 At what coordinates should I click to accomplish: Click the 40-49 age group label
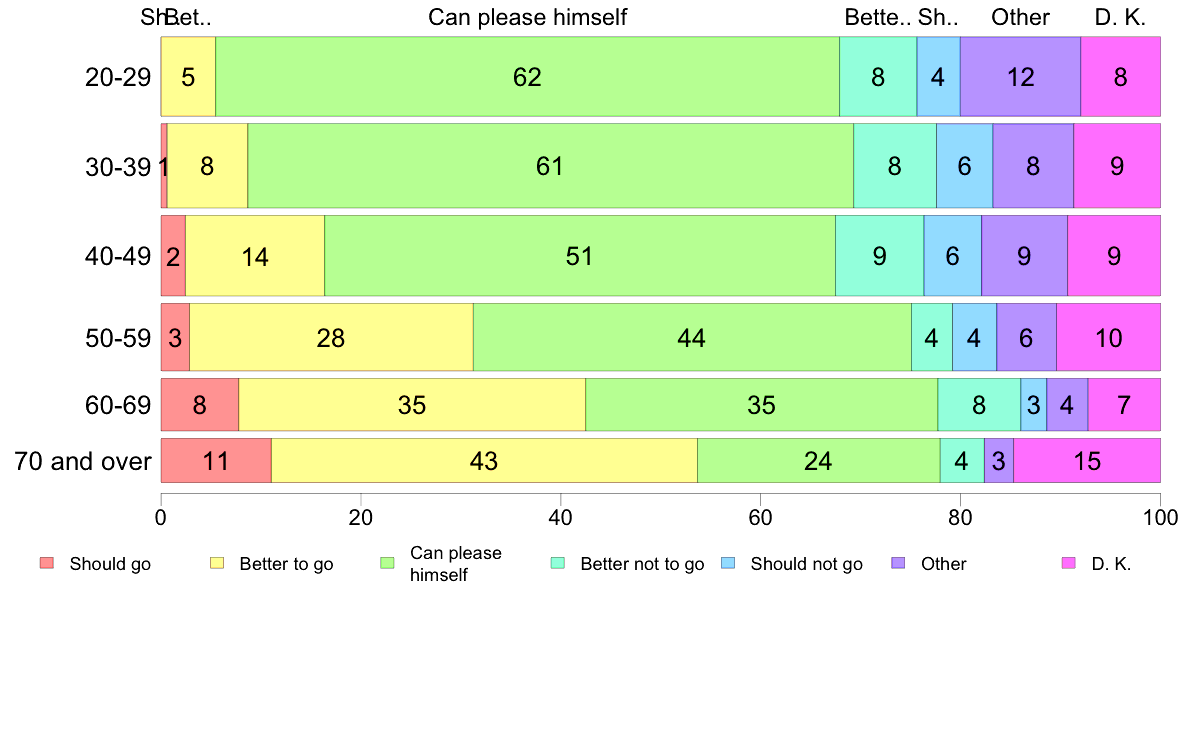click(118, 256)
